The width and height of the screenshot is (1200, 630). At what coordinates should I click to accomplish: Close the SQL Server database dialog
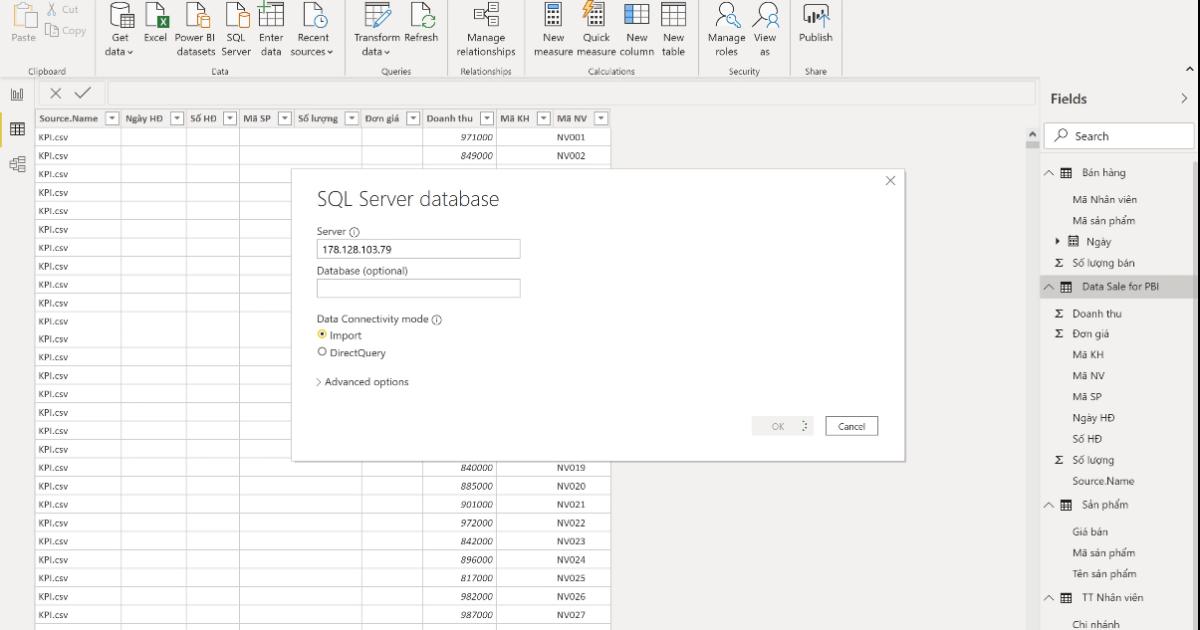pyautogui.click(x=890, y=181)
